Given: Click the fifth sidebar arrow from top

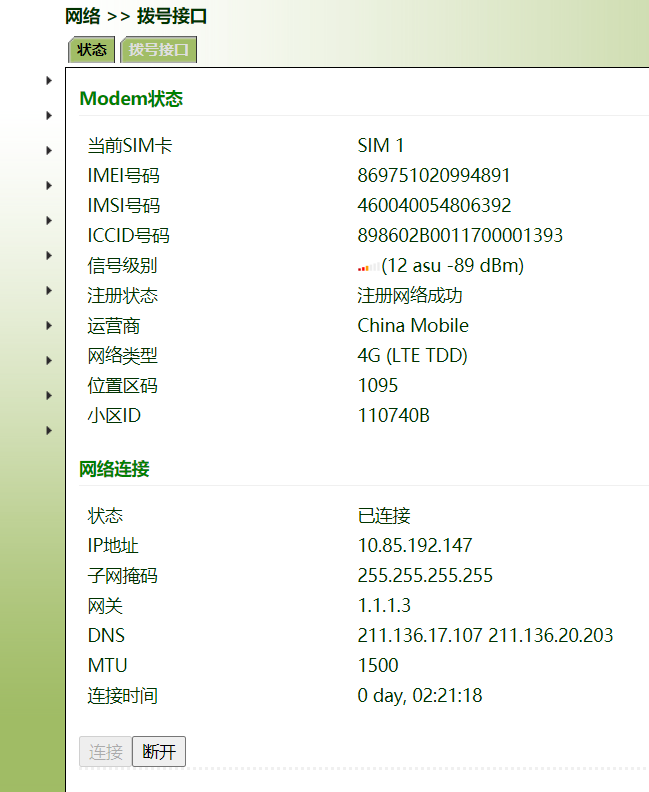Looking at the screenshot, I should tap(49, 220).
